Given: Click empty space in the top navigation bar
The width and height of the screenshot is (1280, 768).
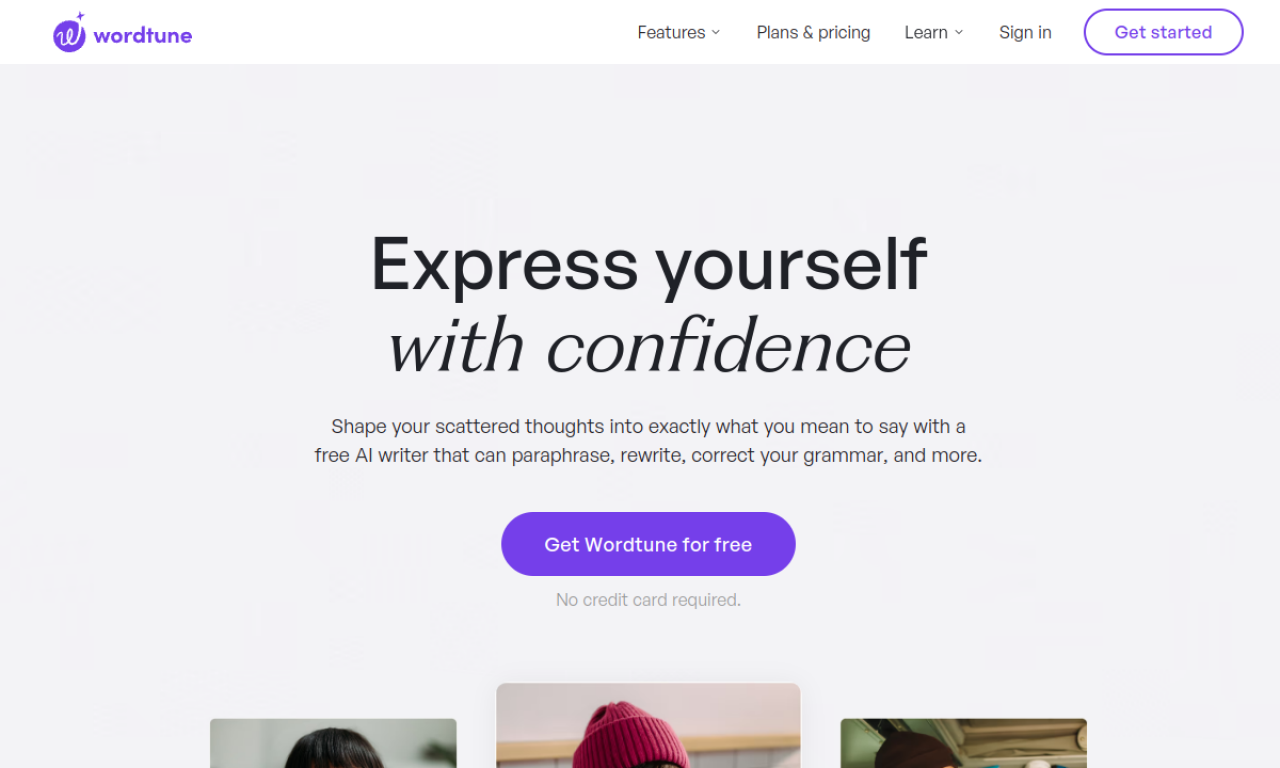Looking at the screenshot, I should click(400, 32).
